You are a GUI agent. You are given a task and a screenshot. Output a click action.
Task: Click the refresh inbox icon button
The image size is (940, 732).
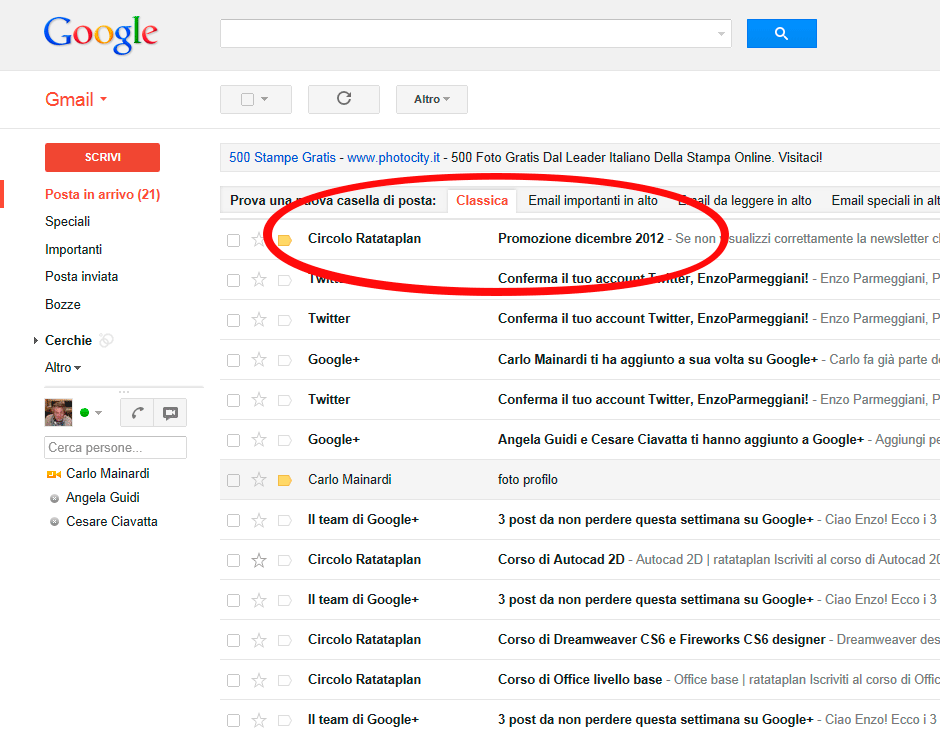[344, 99]
